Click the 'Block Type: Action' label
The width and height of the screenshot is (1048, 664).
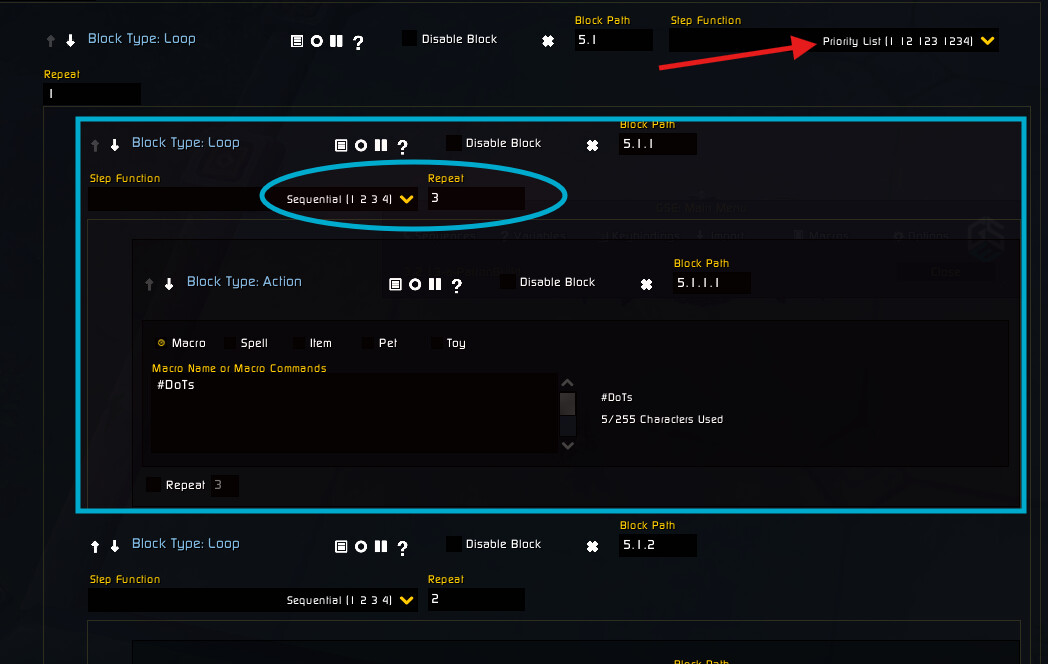[244, 282]
